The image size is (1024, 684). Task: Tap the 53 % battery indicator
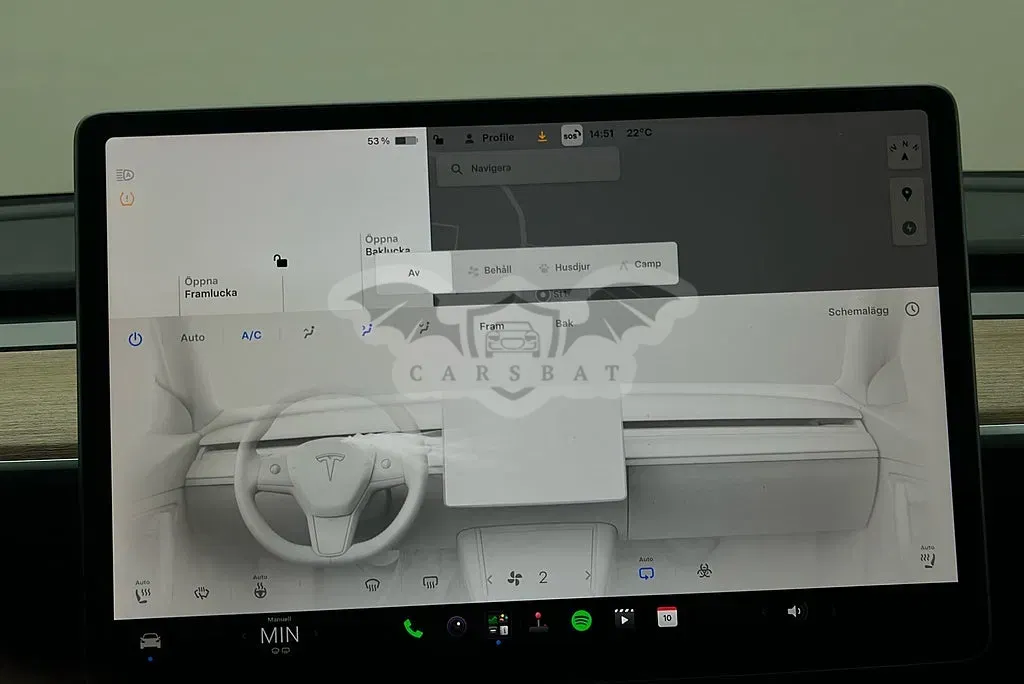pos(392,140)
